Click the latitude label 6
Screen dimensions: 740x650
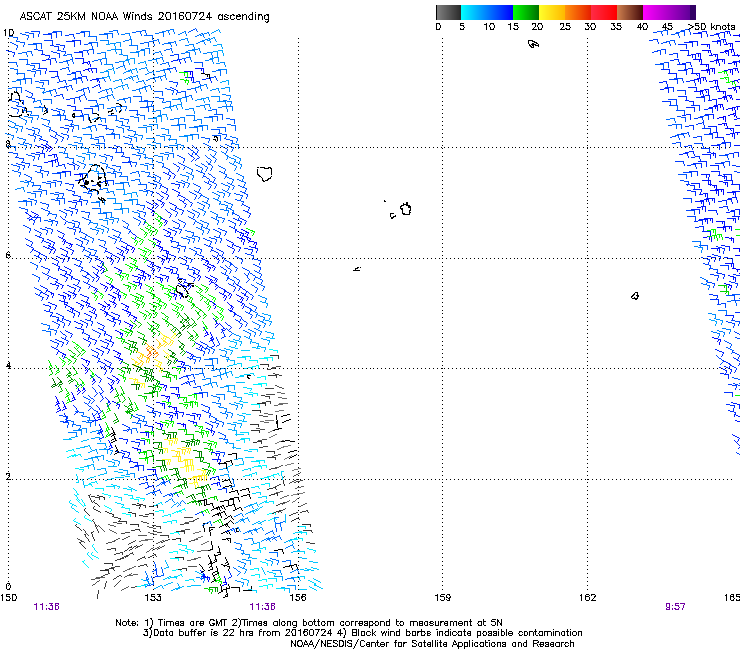pyautogui.click(x=8, y=255)
